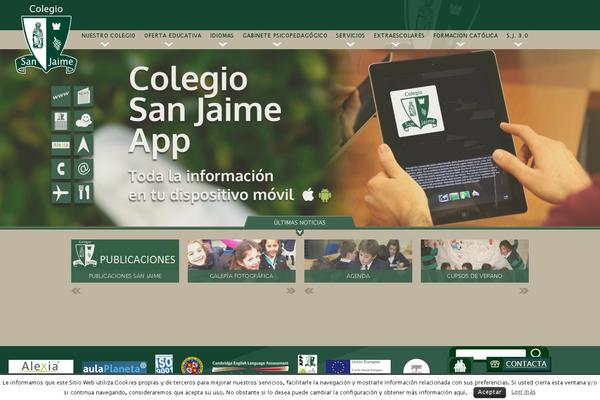Viewport: 600px width, 400px height.
Task: Open the www website icon tile
Action: point(61,96)
